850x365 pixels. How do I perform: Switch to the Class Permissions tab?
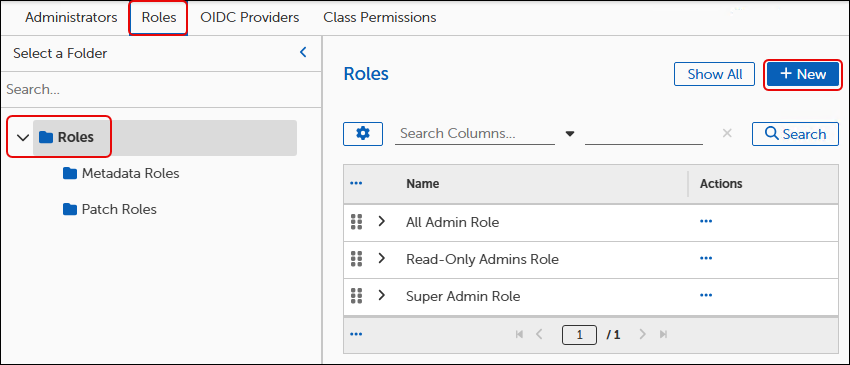point(380,17)
